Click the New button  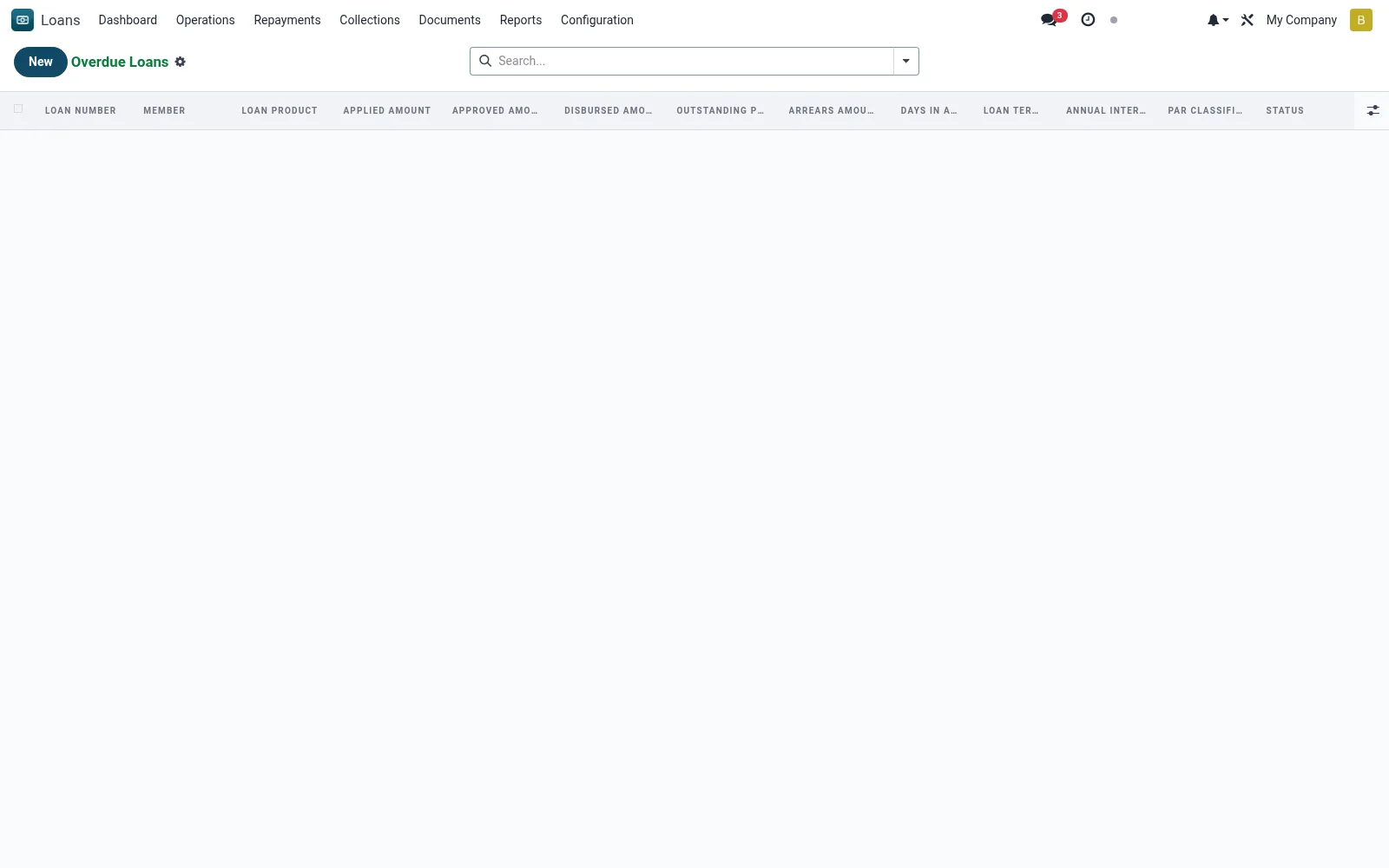[41, 62]
